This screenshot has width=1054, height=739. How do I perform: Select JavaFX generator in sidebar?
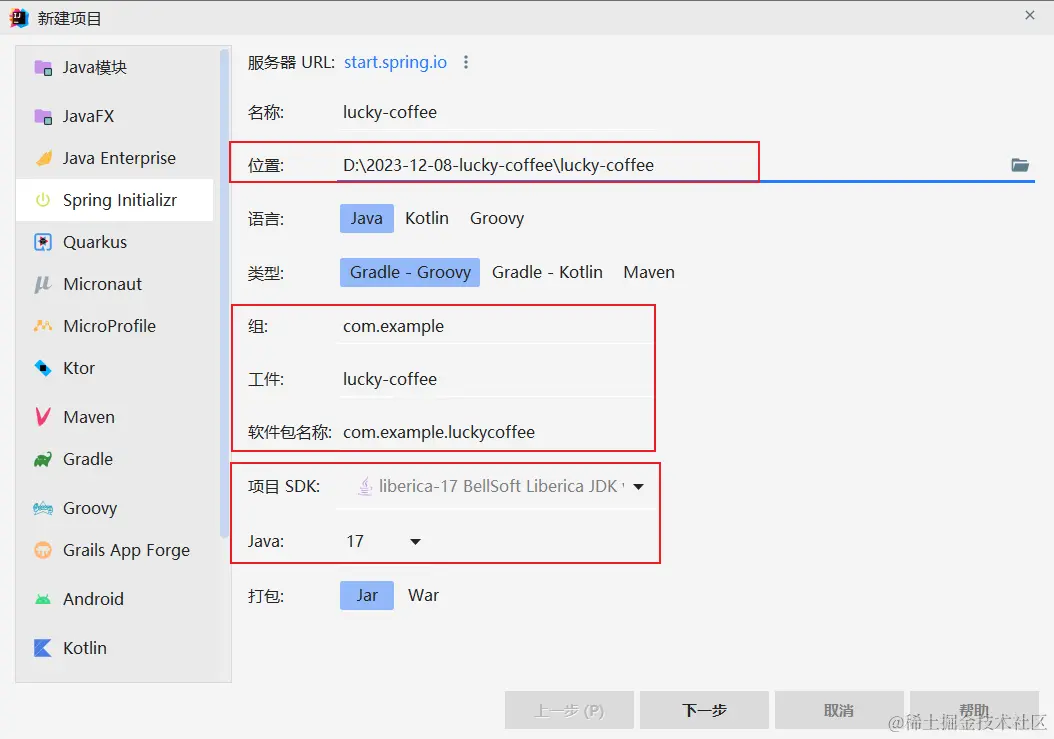[115, 116]
